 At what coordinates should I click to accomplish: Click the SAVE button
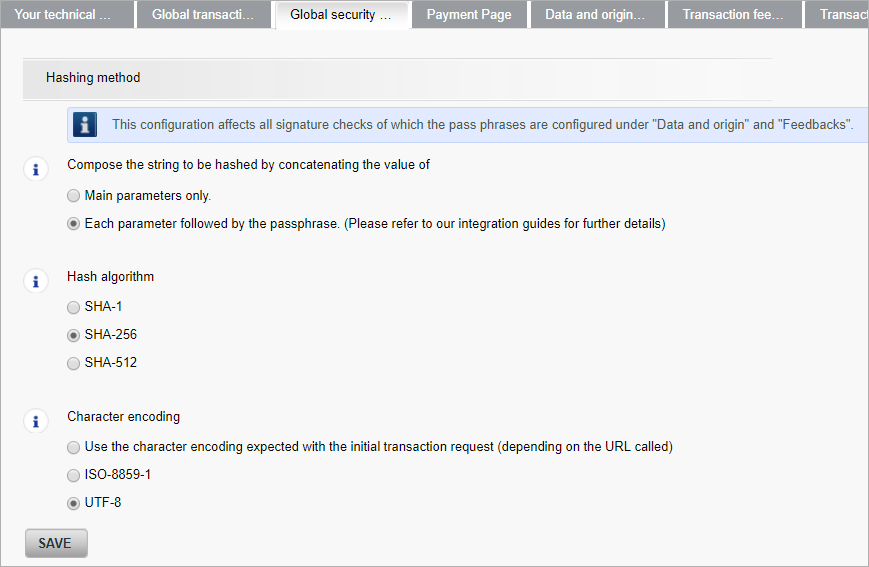point(56,543)
